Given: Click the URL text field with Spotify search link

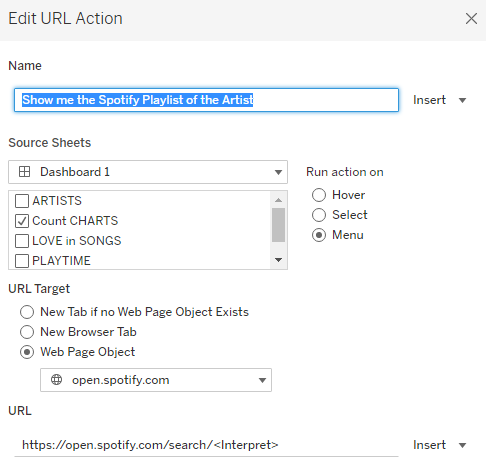Looking at the screenshot, I should pos(206,445).
